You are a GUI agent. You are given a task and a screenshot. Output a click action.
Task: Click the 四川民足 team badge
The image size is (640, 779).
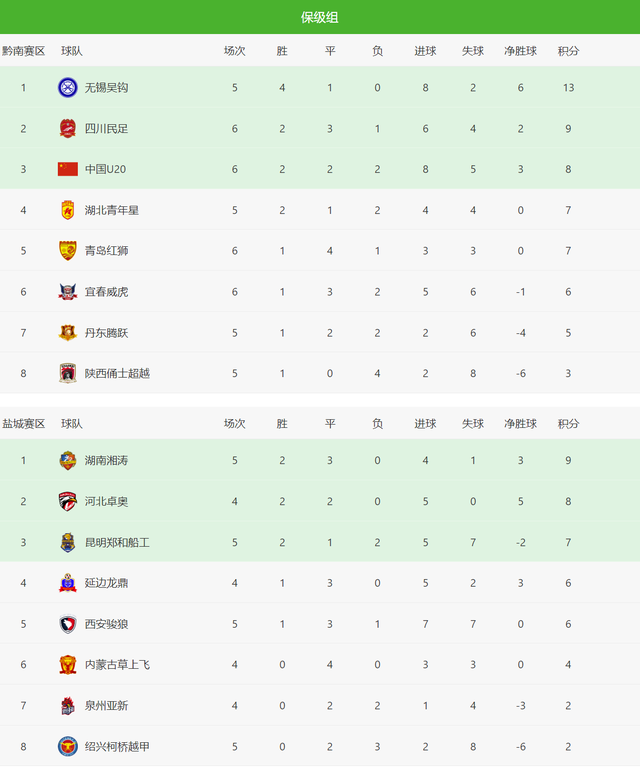(x=68, y=129)
